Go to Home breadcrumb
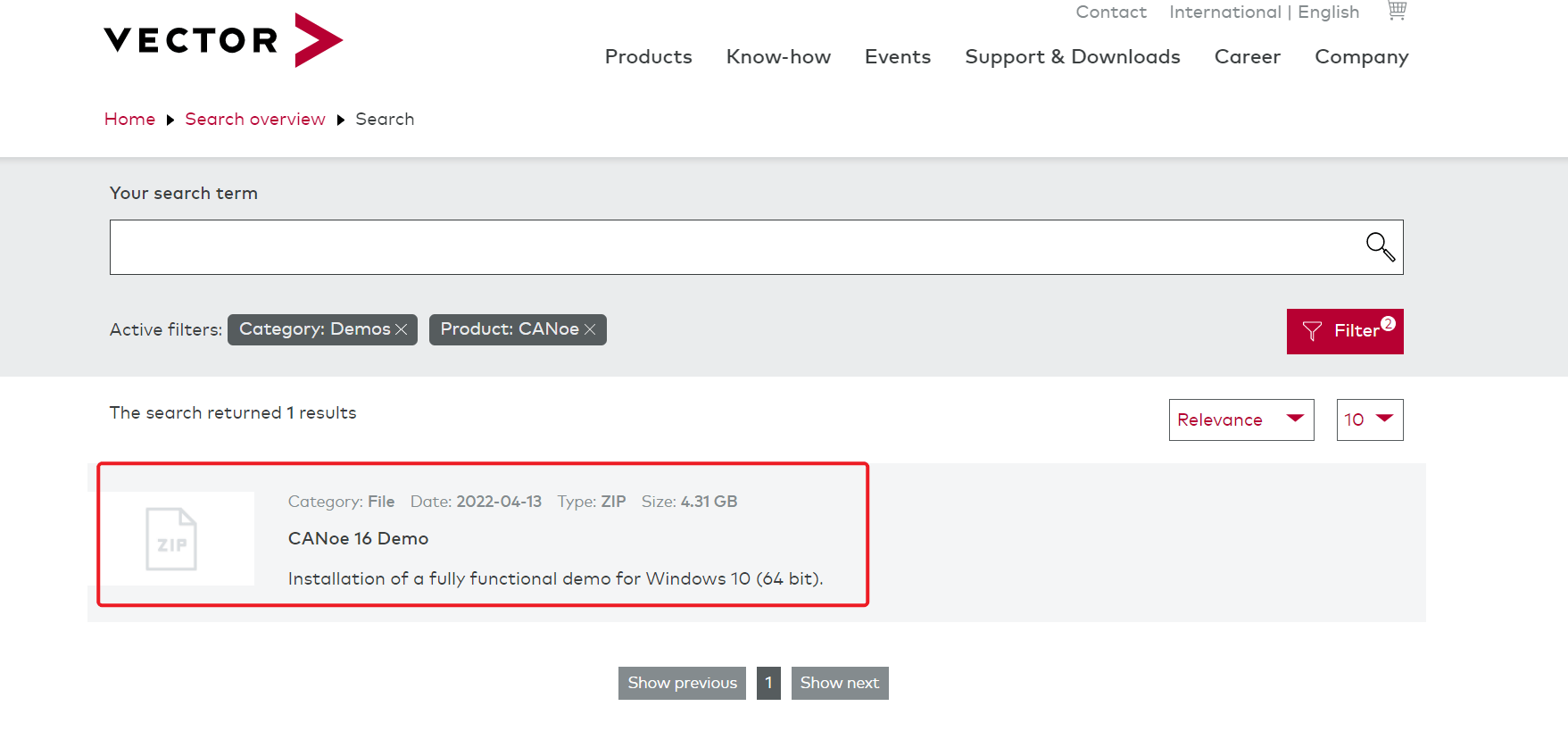 point(129,119)
